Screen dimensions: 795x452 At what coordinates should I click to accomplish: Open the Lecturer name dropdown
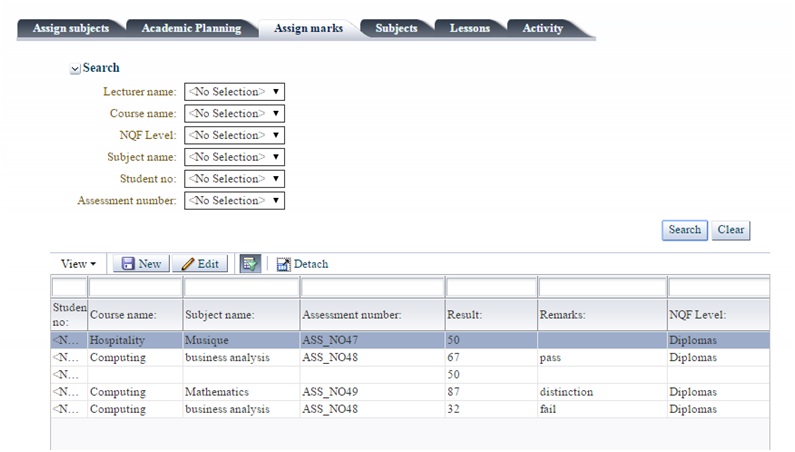(x=234, y=92)
